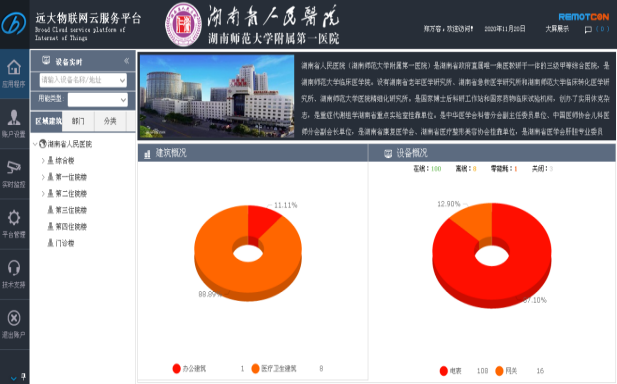617x384 pixels.
Task: Switch to the 部门 tab
Action: click(x=78, y=121)
